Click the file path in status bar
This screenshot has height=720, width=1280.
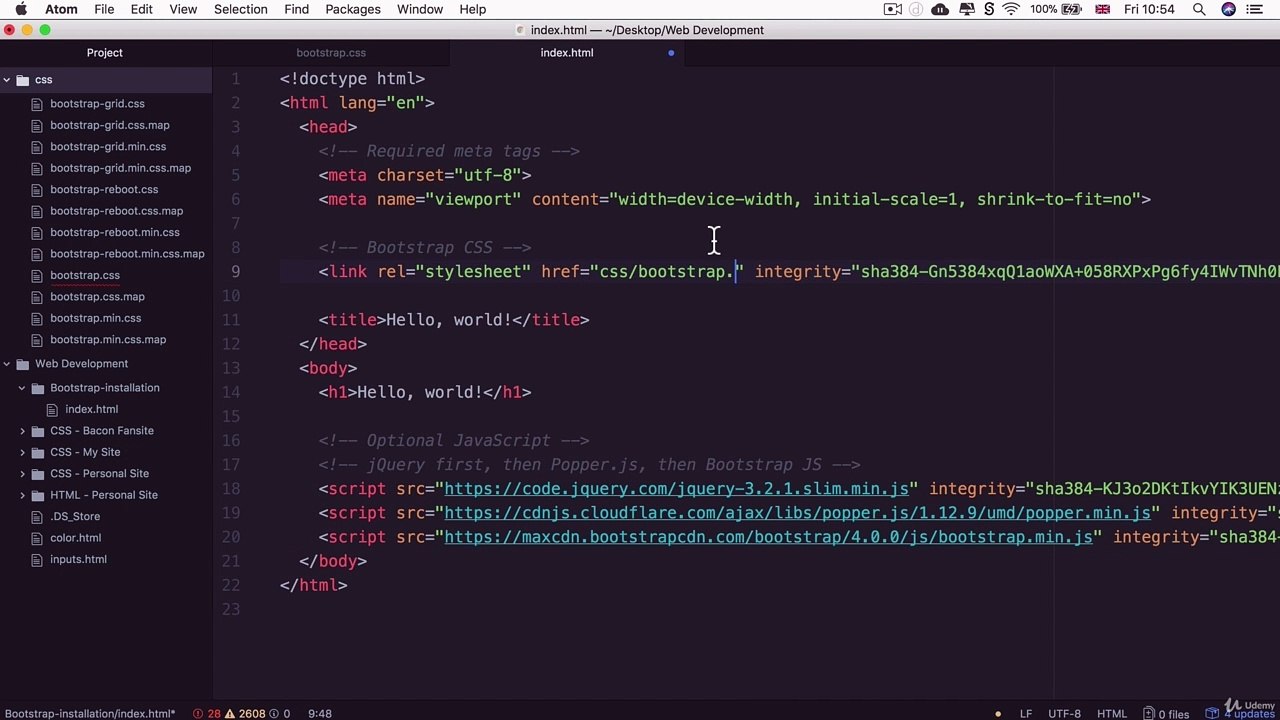point(90,714)
